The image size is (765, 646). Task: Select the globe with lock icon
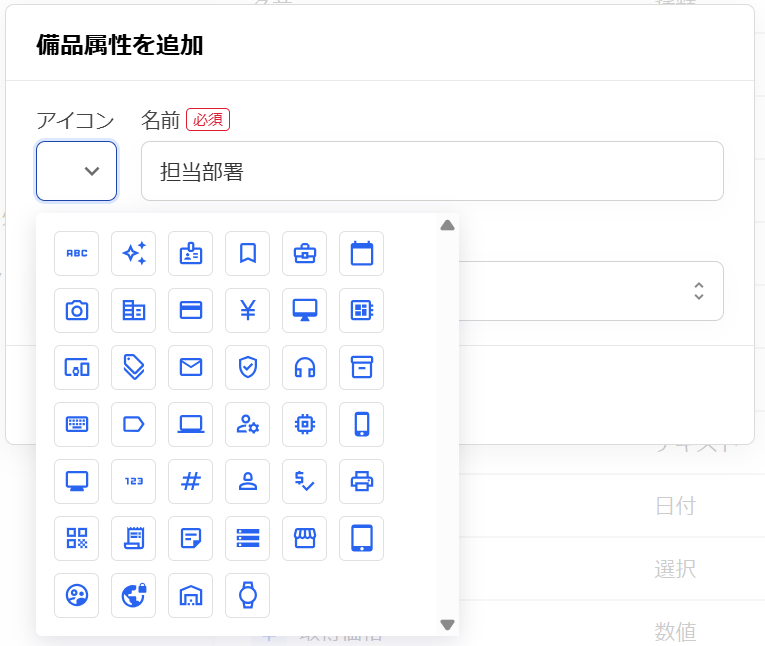[x=134, y=596]
